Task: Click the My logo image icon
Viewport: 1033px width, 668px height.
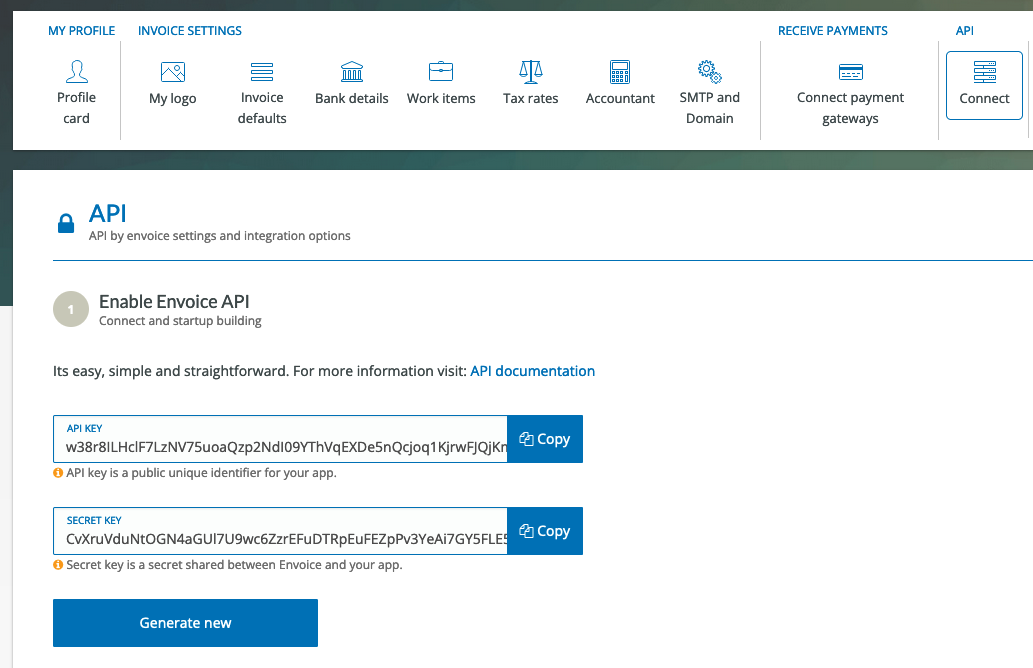Action: click(173, 72)
